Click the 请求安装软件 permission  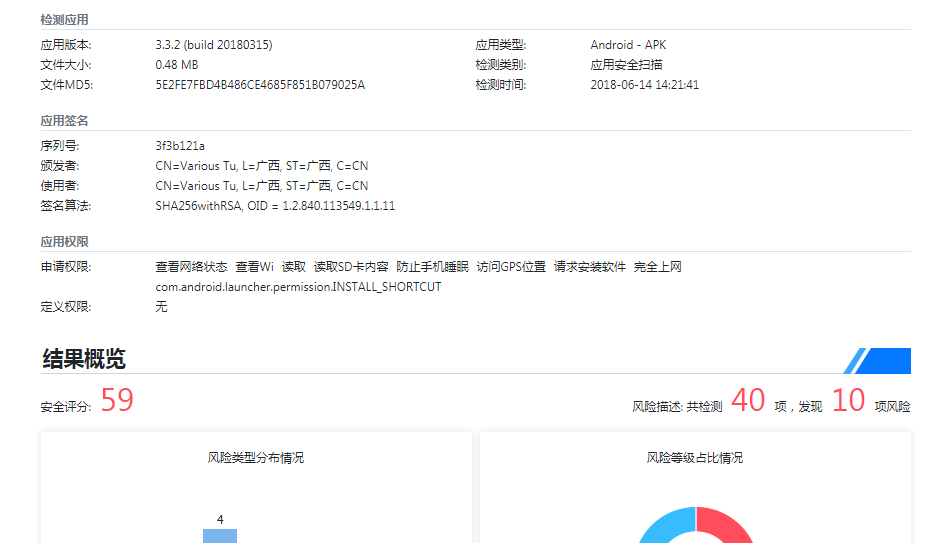pos(589,266)
